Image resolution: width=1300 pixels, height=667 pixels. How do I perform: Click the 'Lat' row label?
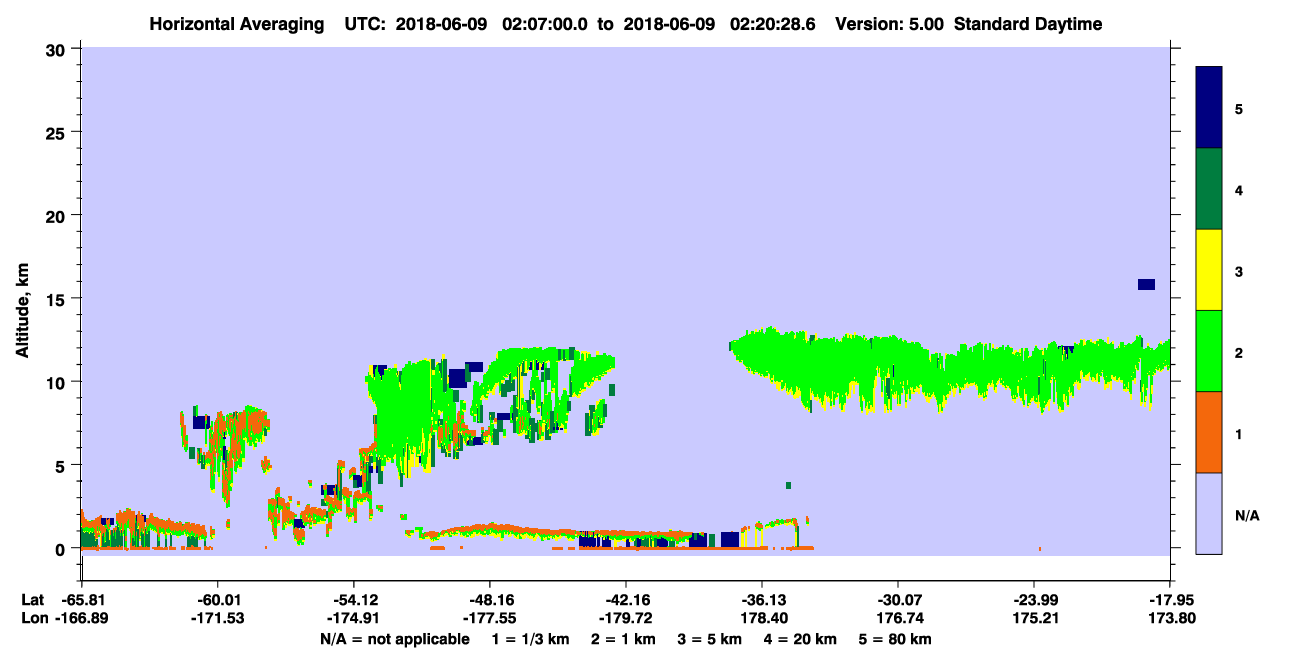[32, 599]
